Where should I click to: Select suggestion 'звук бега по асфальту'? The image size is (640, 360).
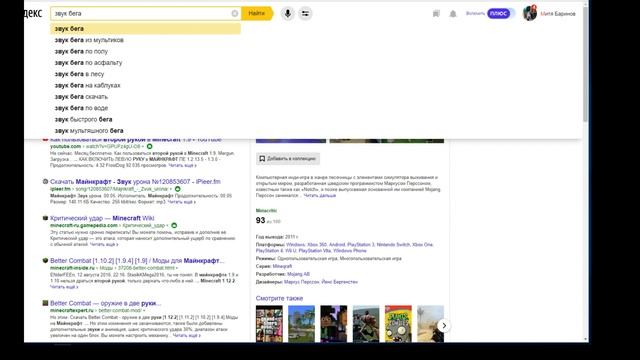[x=145, y=63]
